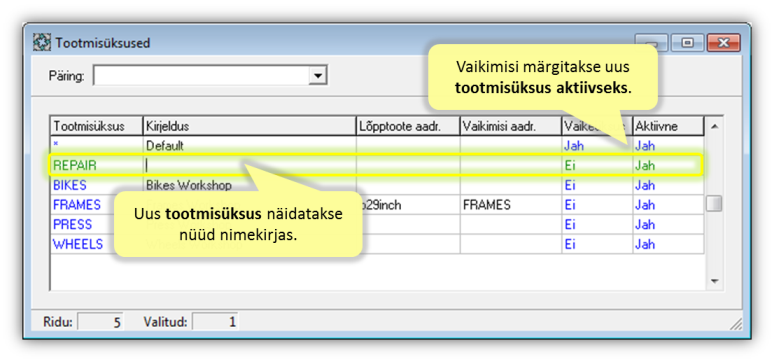The image size is (774, 362).
Task: Select FRAMES in the Tootmisüksus column
Action: (97, 205)
